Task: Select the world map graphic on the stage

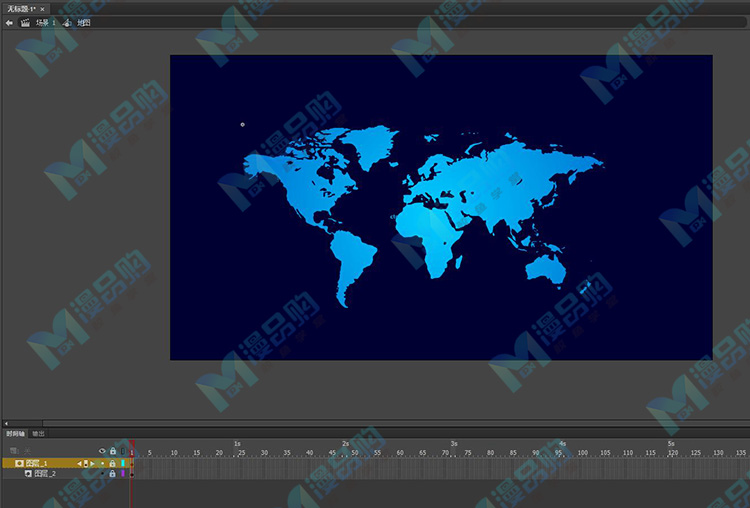Action: [424, 217]
